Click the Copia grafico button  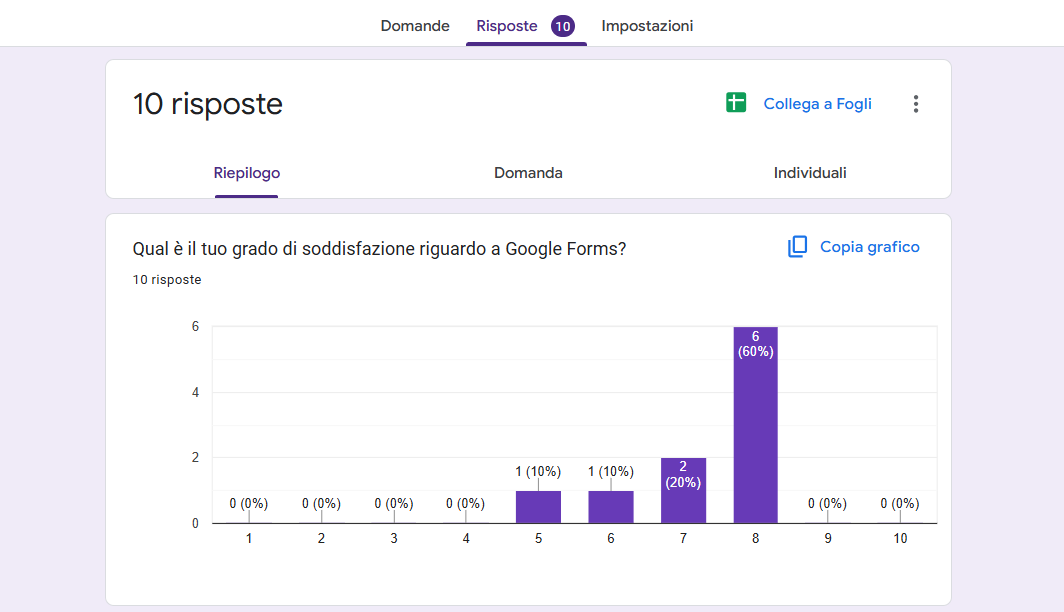pos(869,246)
